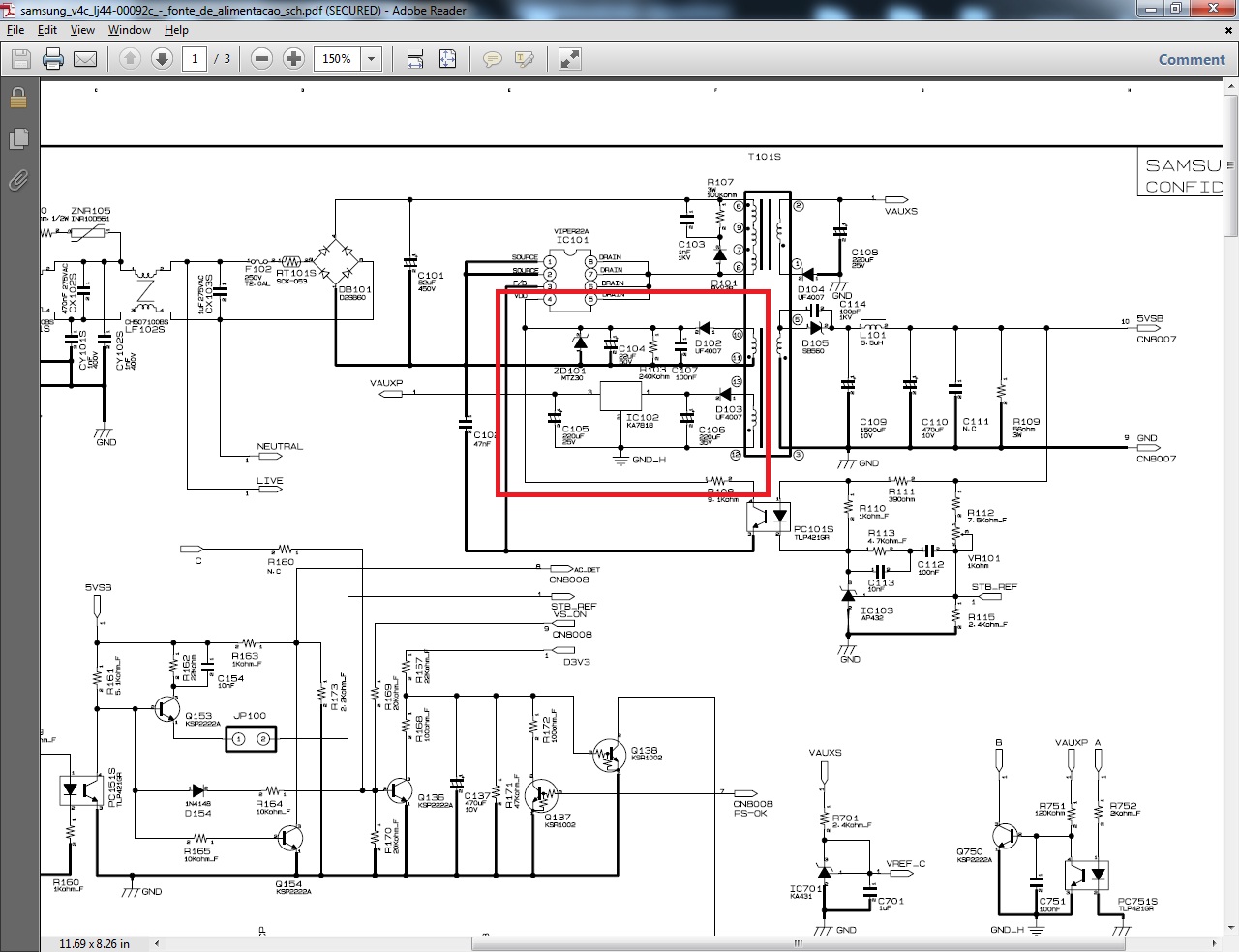The width and height of the screenshot is (1239, 952).
Task: Click the Print icon in toolbar
Action: 53,59
